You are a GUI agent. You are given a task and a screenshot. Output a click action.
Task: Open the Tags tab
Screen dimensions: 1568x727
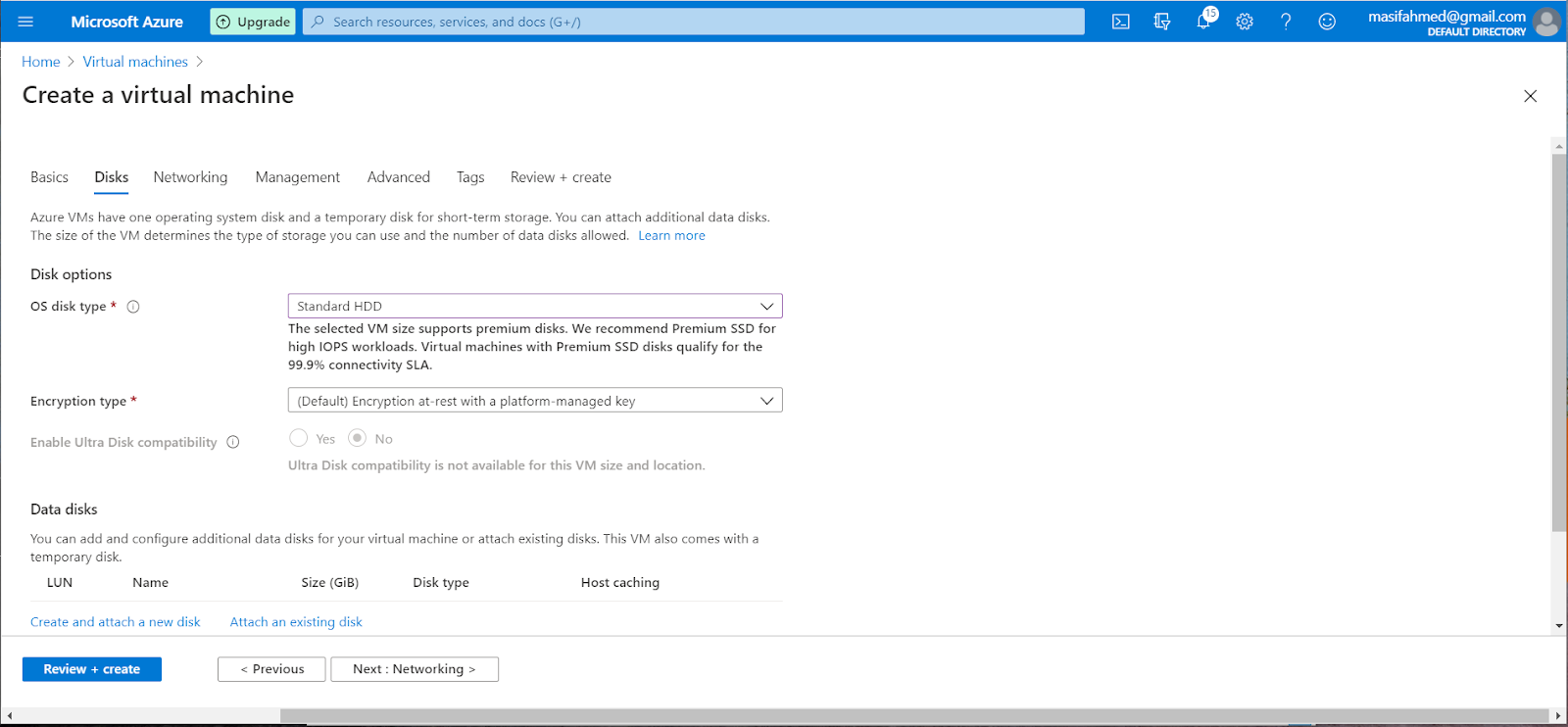coord(470,177)
